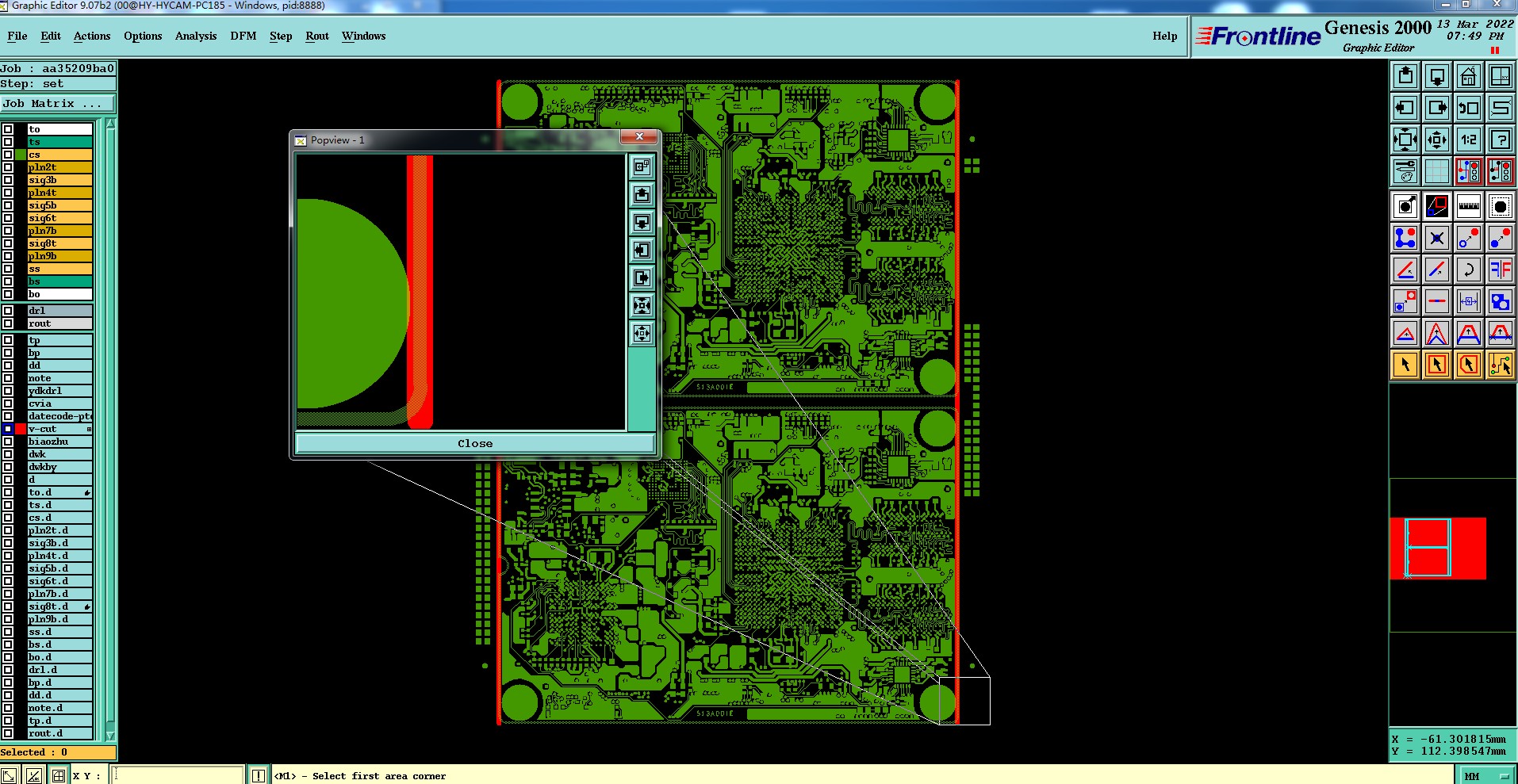Open the Windows menu
Image resolution: width=1518 pixels, height=784 pixels.
[363, 36]
